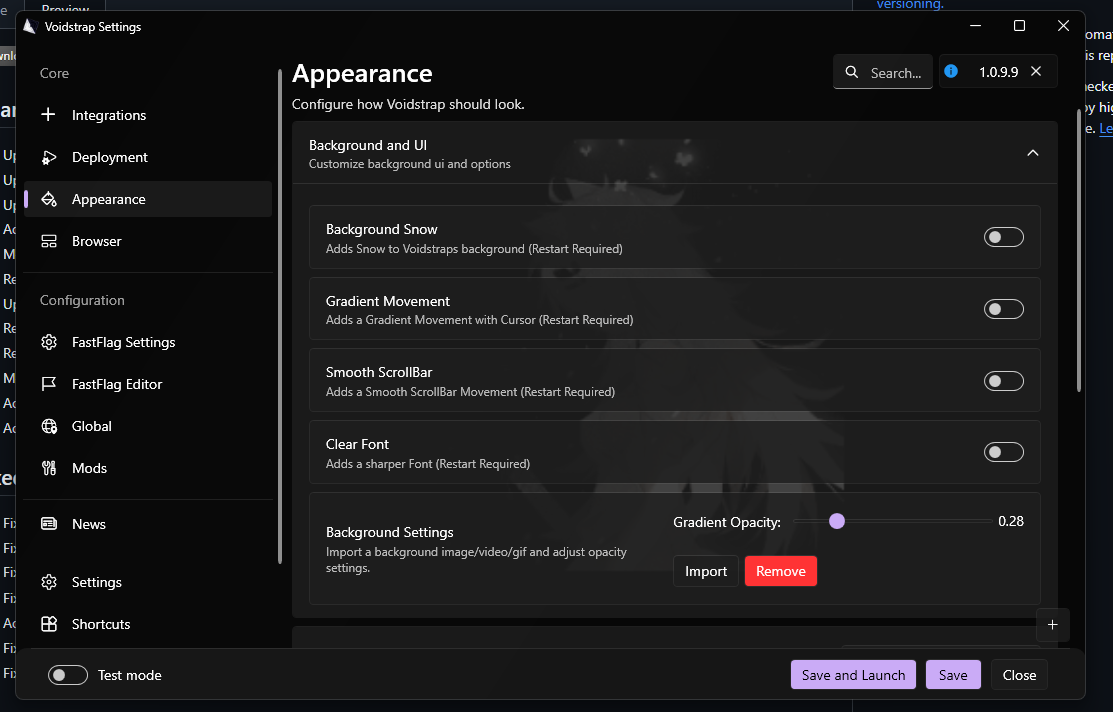The image size is (1113, 712).
Task: Open the Shortcuts page
Action: click(148, 624)
